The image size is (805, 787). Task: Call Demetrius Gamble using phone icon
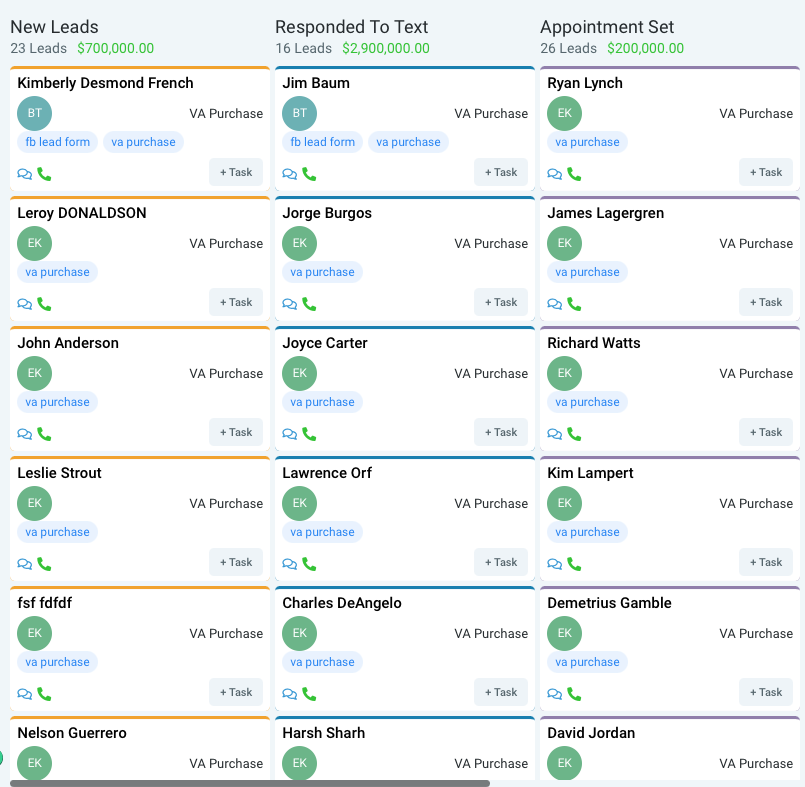coord(574,694)
